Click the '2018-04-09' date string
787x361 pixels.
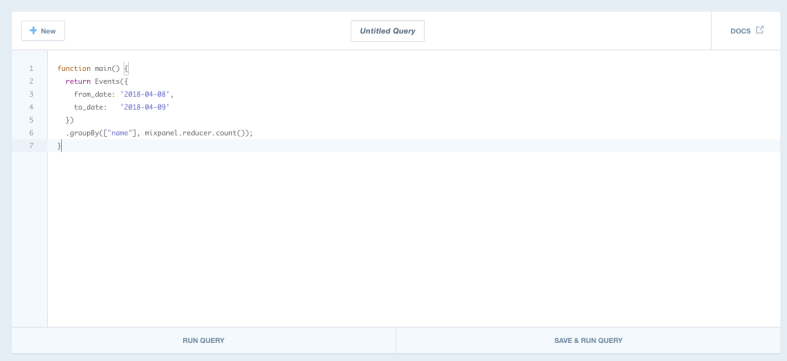pos(145,107)
